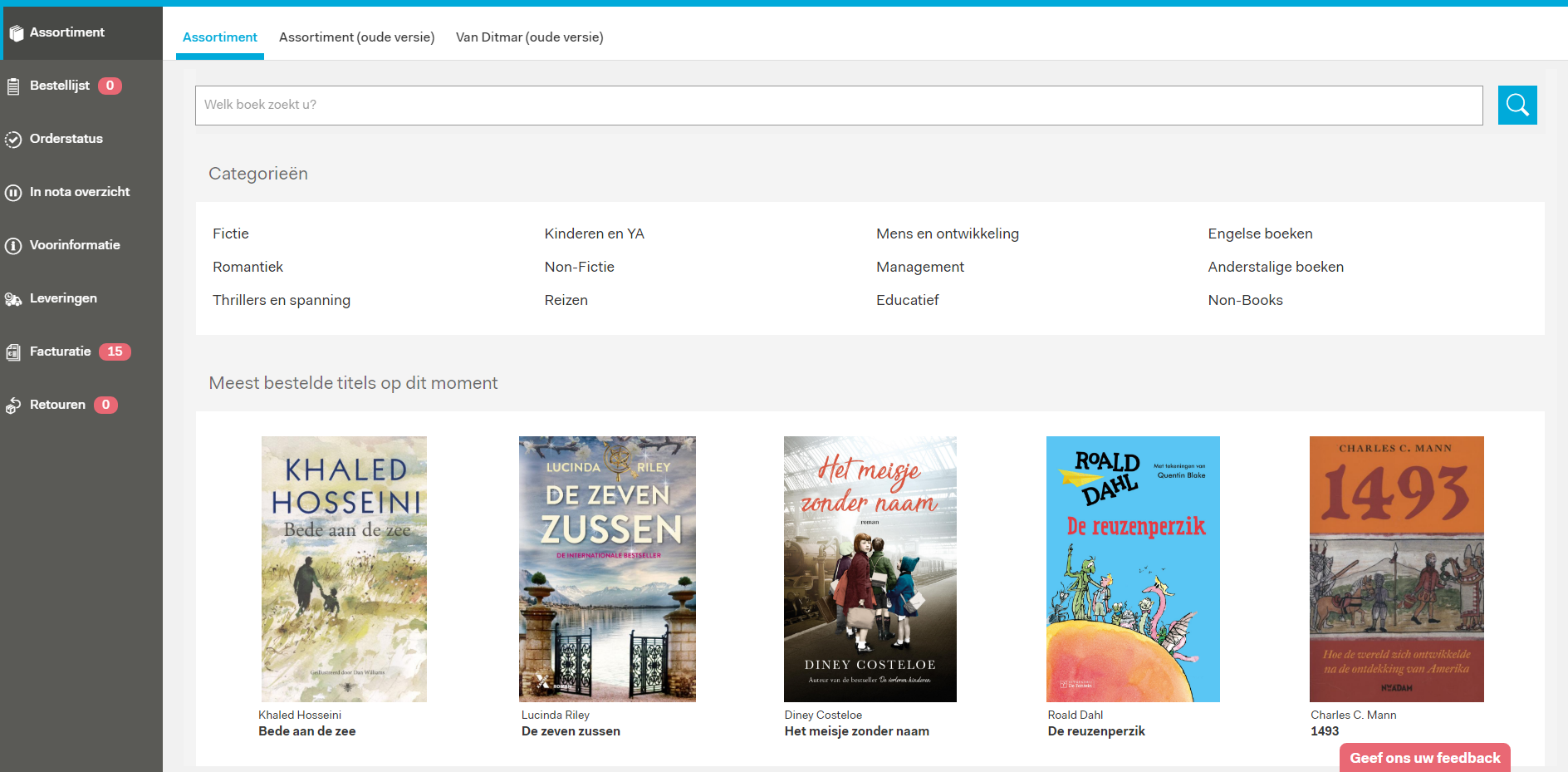The height and width of the screenshot is (772, 1568).
Task: Open the De zeven zussen cover
Action: click(607, 569)
